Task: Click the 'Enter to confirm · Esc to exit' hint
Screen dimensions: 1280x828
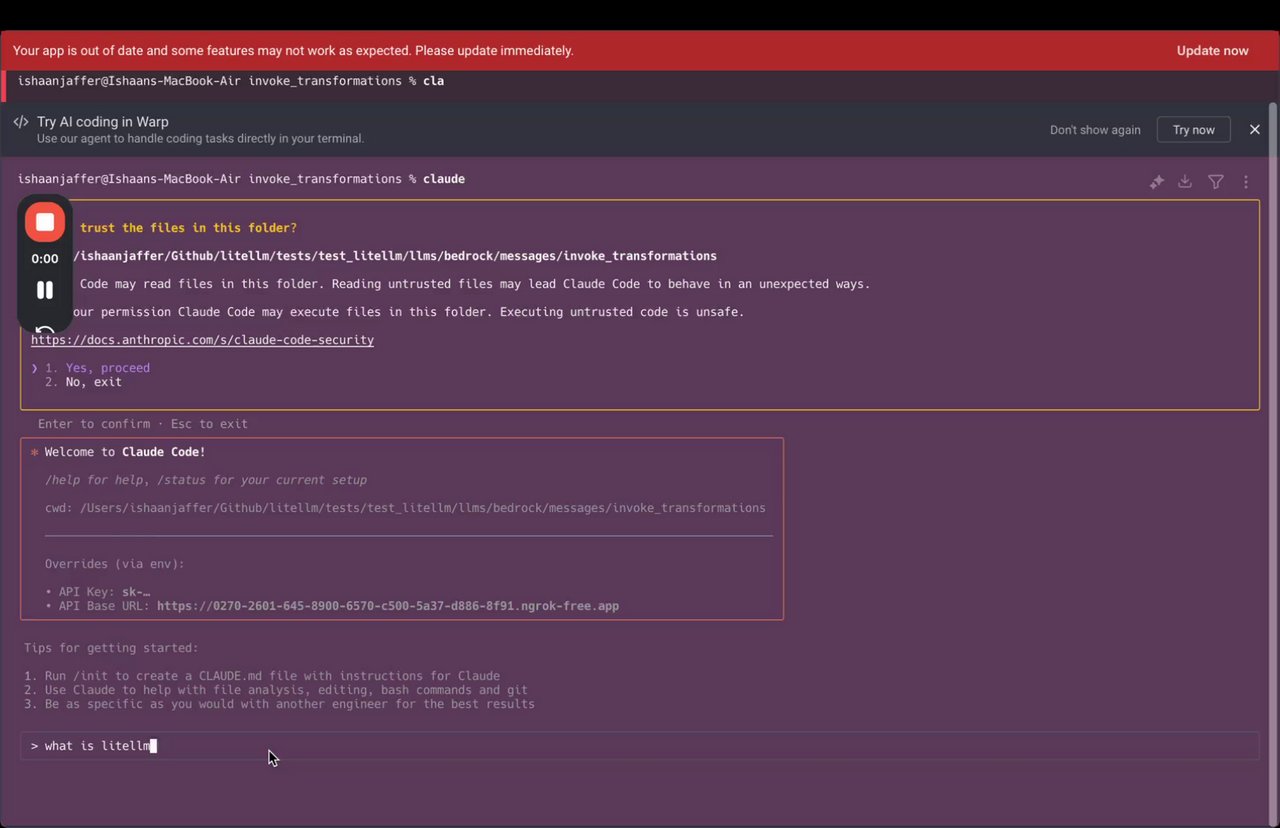Action: point(143,424)
